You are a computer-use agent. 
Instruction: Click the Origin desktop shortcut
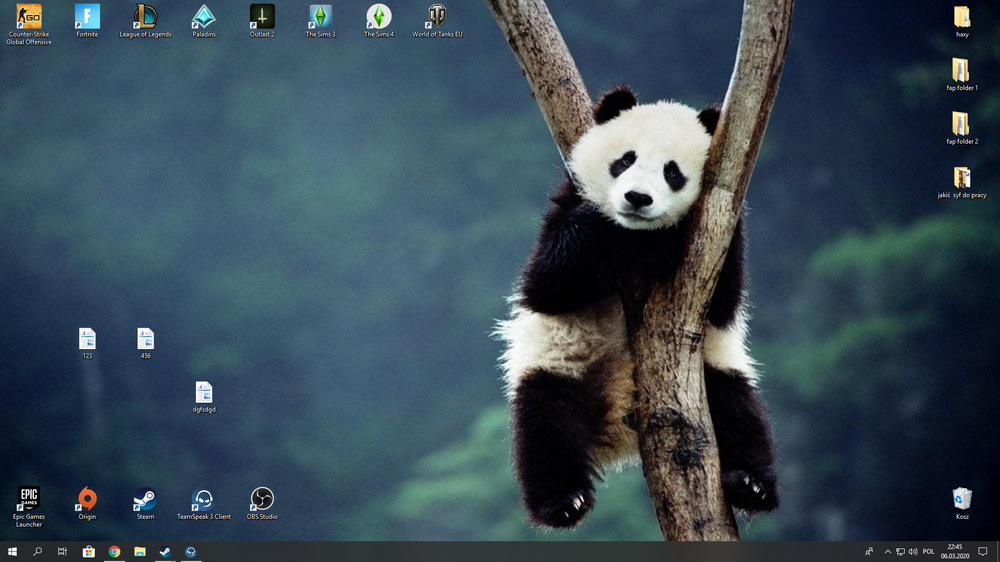pyautogui.click(x=87, y=503)
